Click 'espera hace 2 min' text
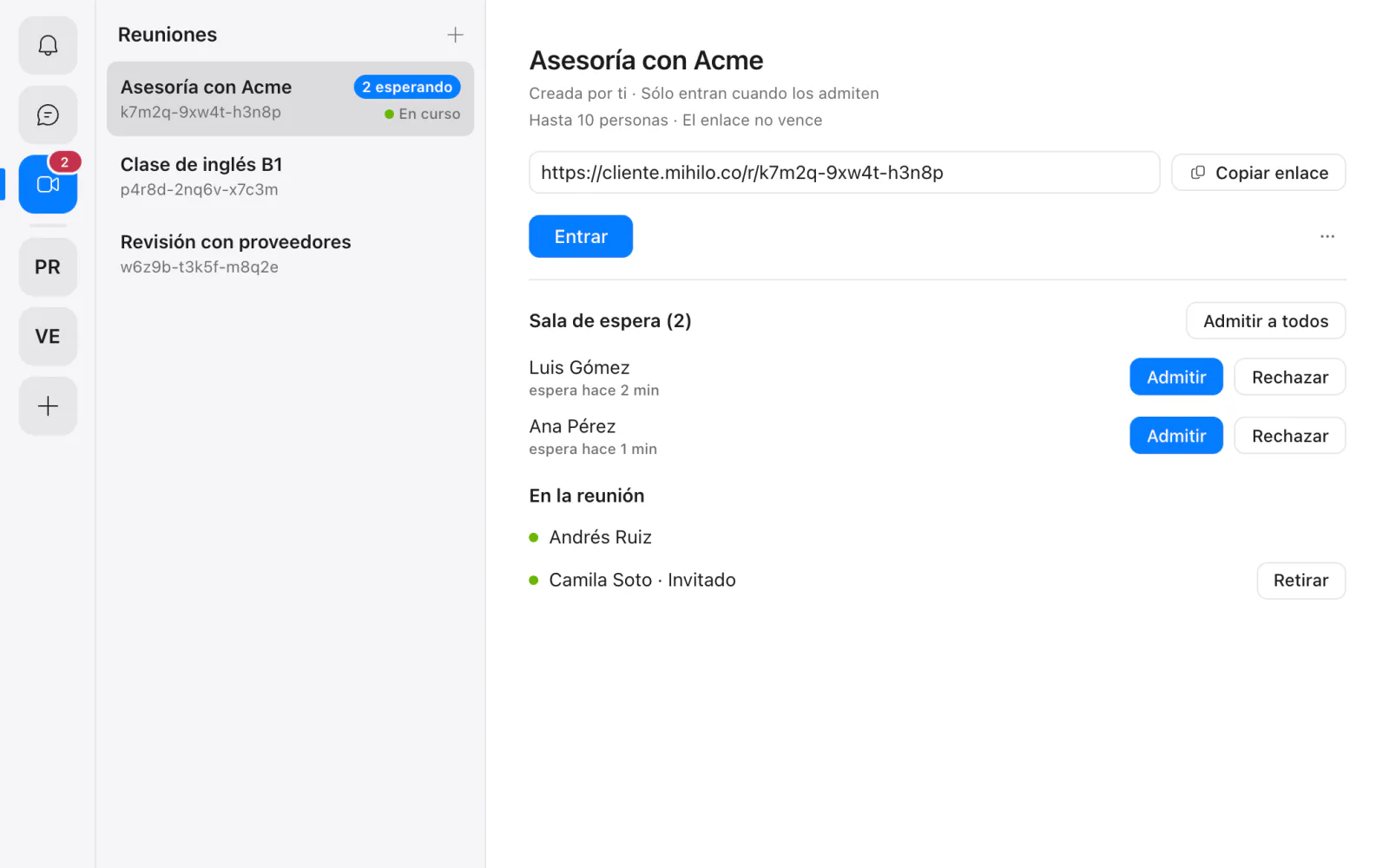 pos(594,391)
